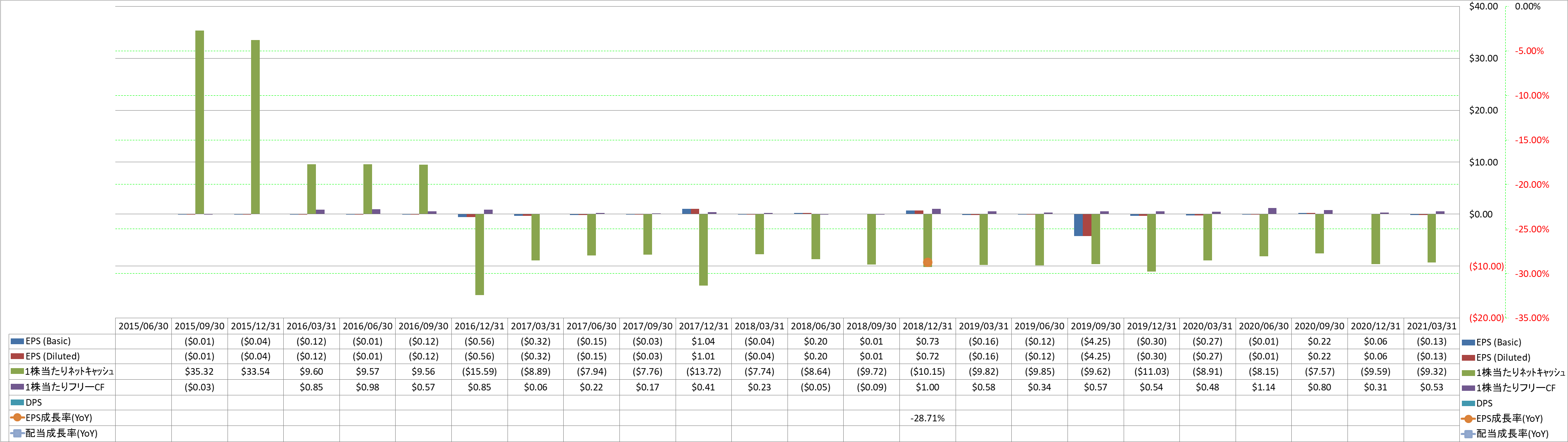Select the 2021/03/31 column header

(1432, 326)
